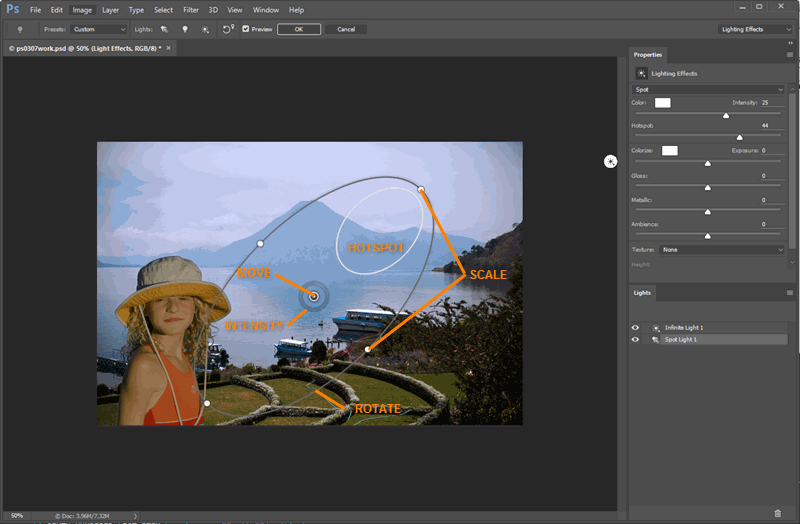Click Properties panel scroll down arrow
The height and width of the screenshot is (524, 800).
tap(792, 262)
